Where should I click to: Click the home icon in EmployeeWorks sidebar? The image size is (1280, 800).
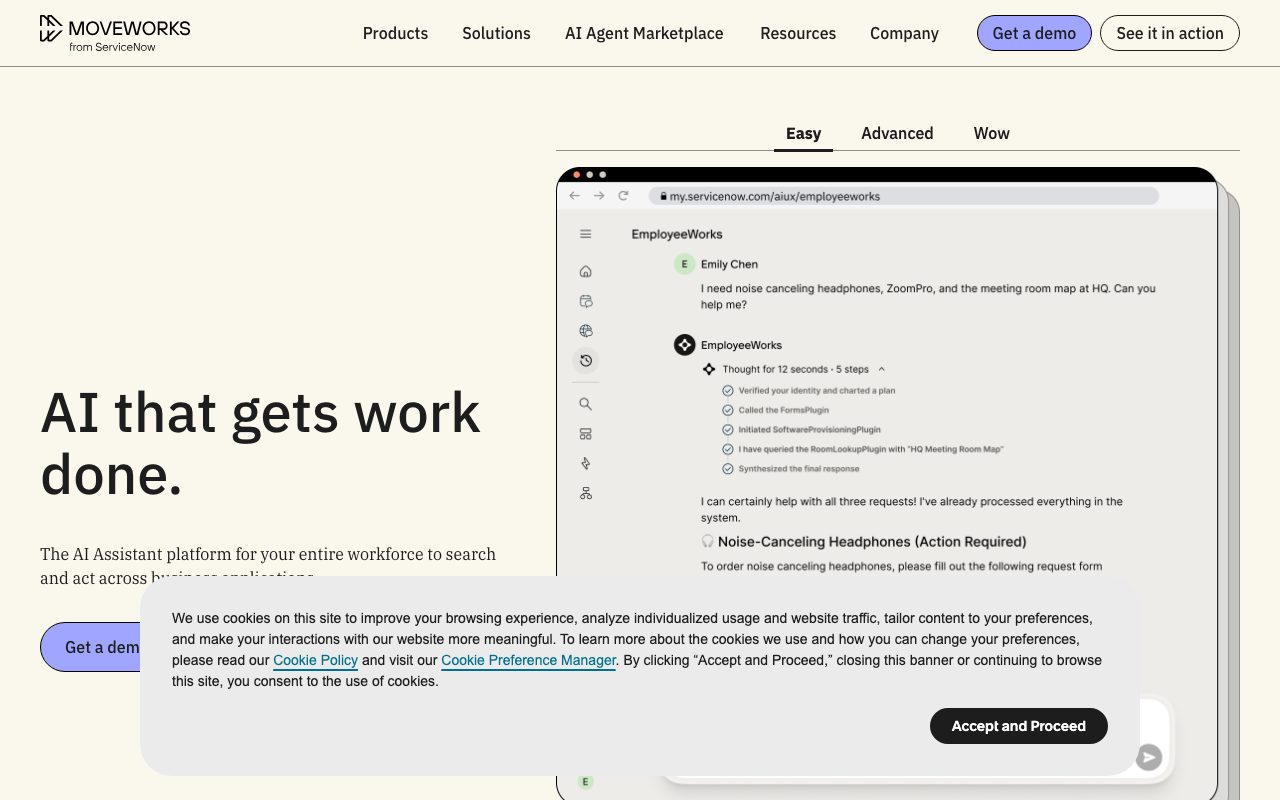(586, 271)
